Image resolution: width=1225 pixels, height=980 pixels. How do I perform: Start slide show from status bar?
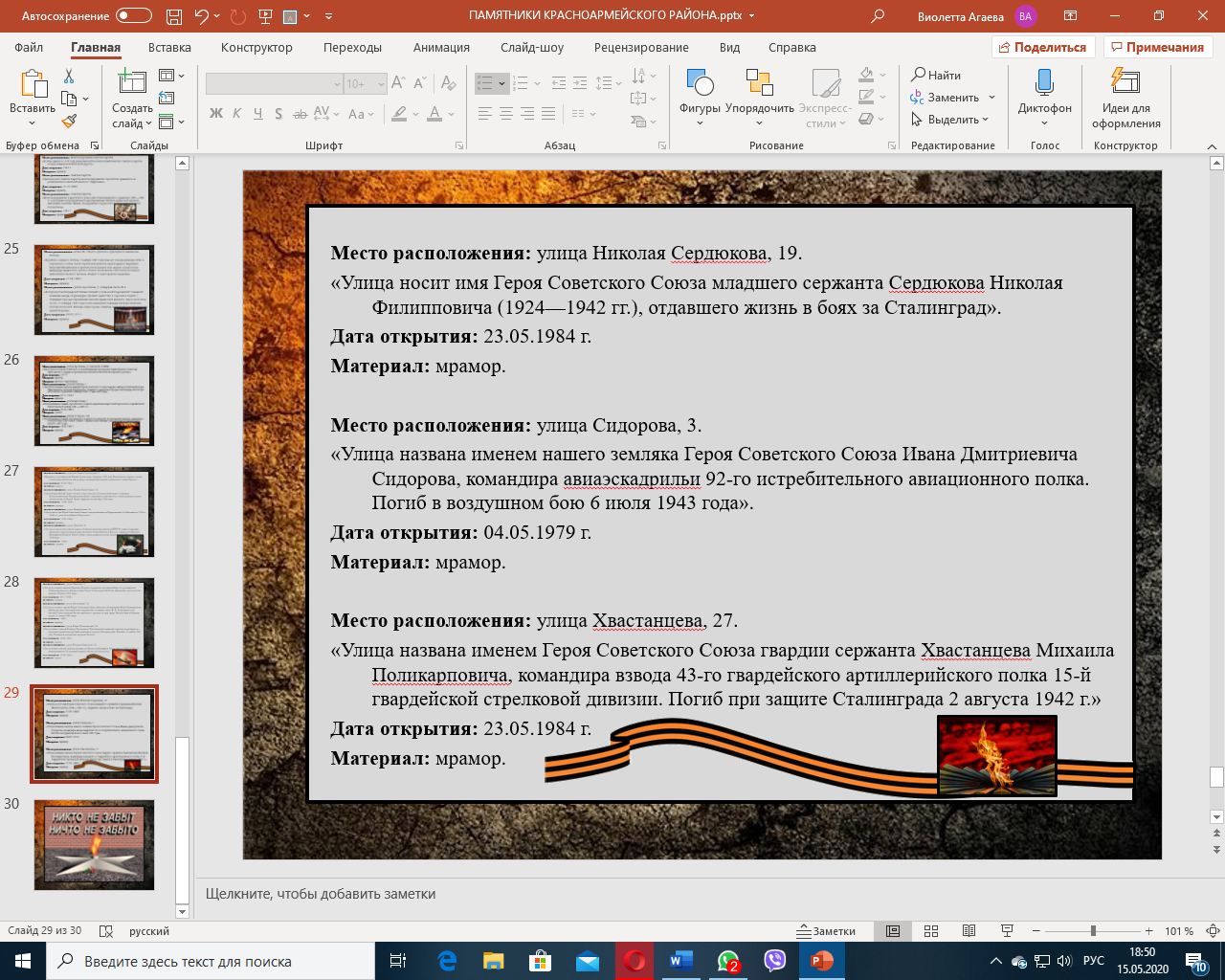(x=1007, y=931)
